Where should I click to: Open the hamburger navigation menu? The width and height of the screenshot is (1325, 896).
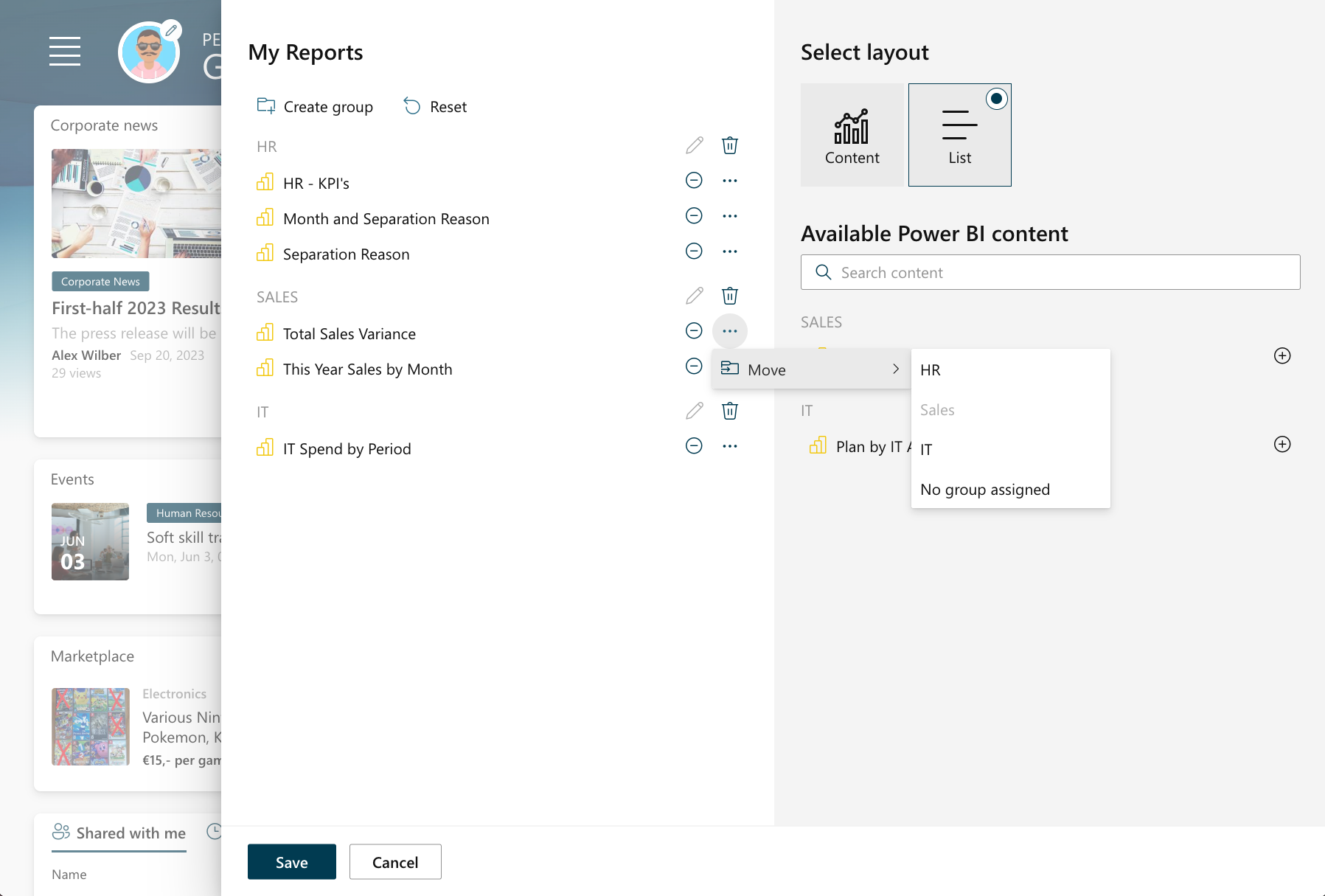65,51
